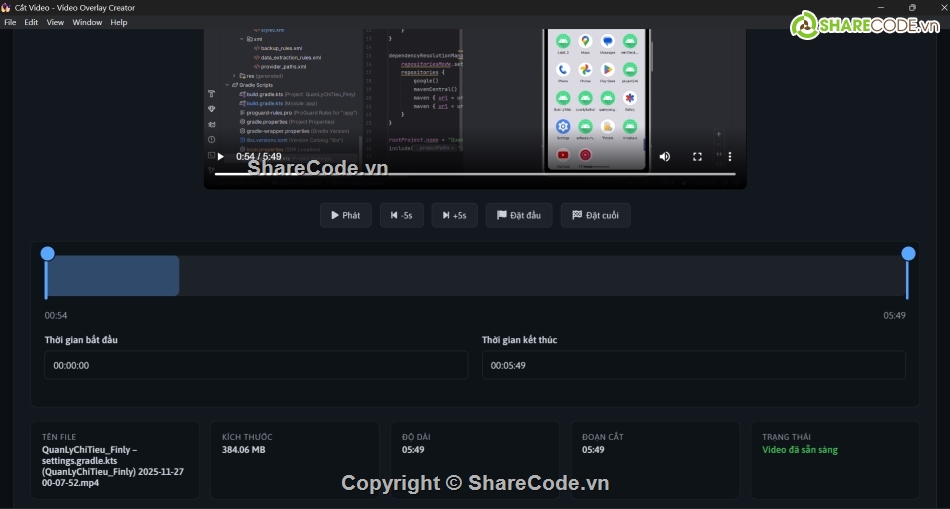Open the Help menu
Image resolution: width=950 pixels, height=509 pixels.
click(119, 22)
